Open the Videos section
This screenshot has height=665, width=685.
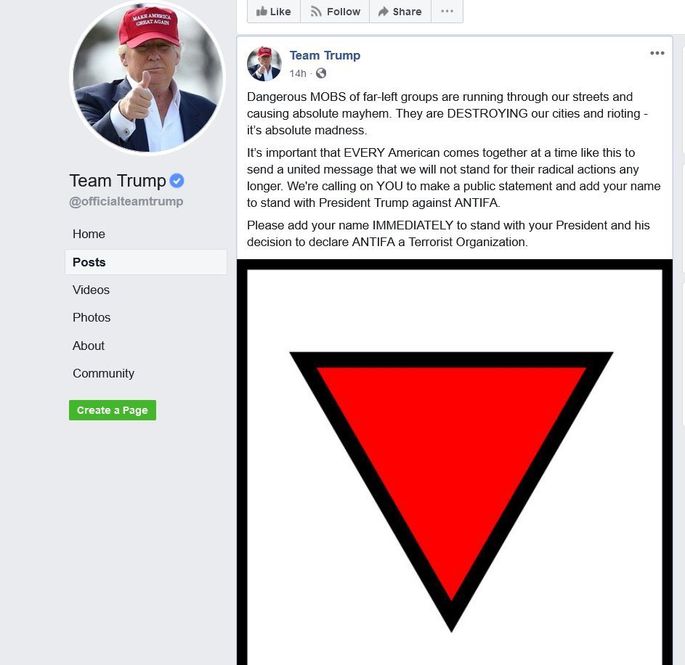pos(91,290)
